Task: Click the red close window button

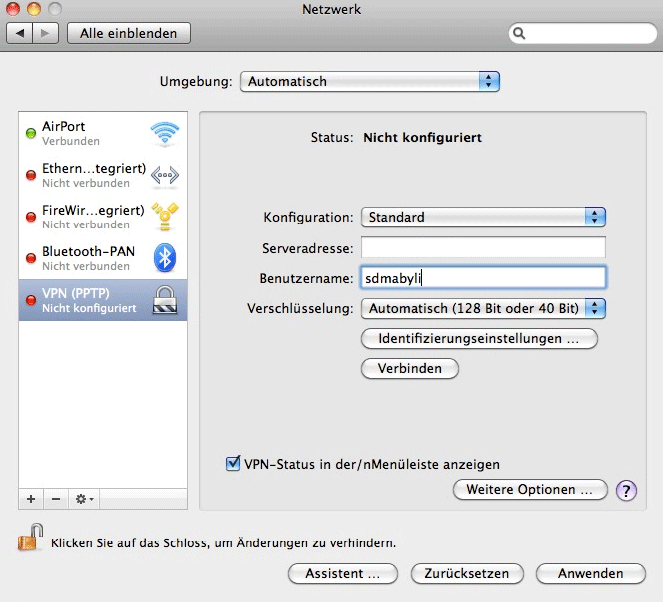Action: click(13, 9)
